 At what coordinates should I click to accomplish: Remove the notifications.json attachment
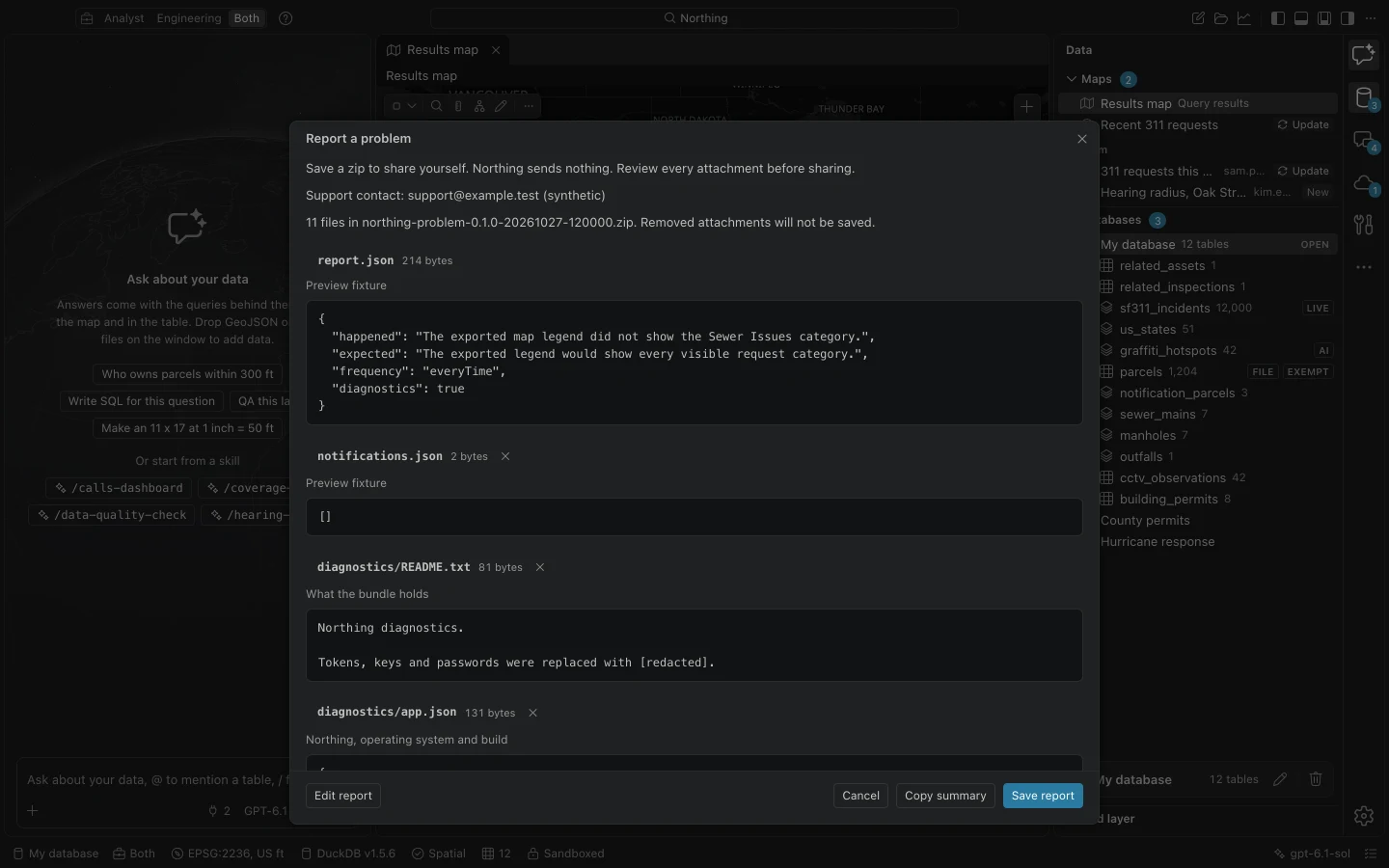(x=505, y=456)
